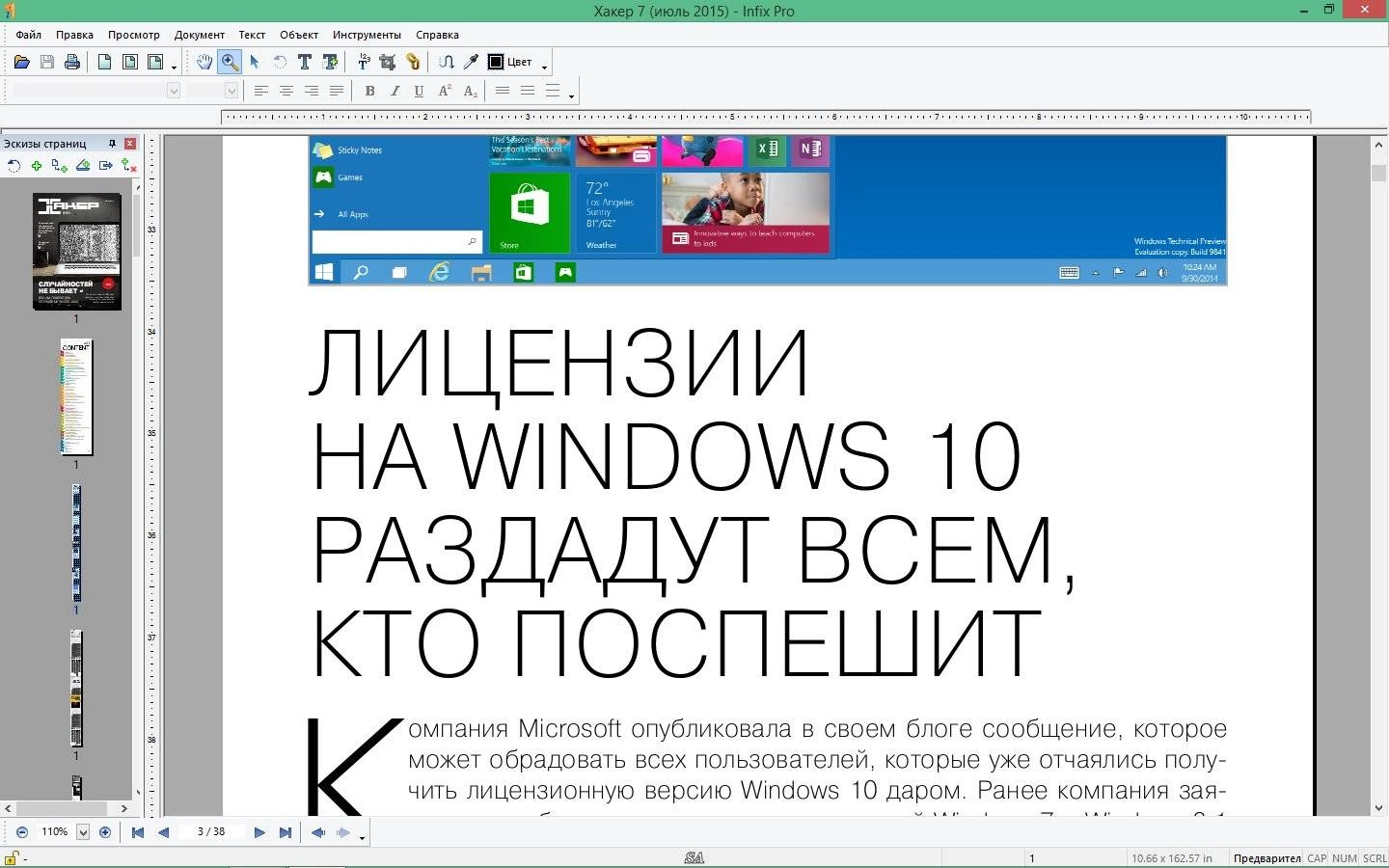This screenshot has width=1389, height=868.
Task: Select the Хакер cover page thumbnail
Action: point(77,252)
